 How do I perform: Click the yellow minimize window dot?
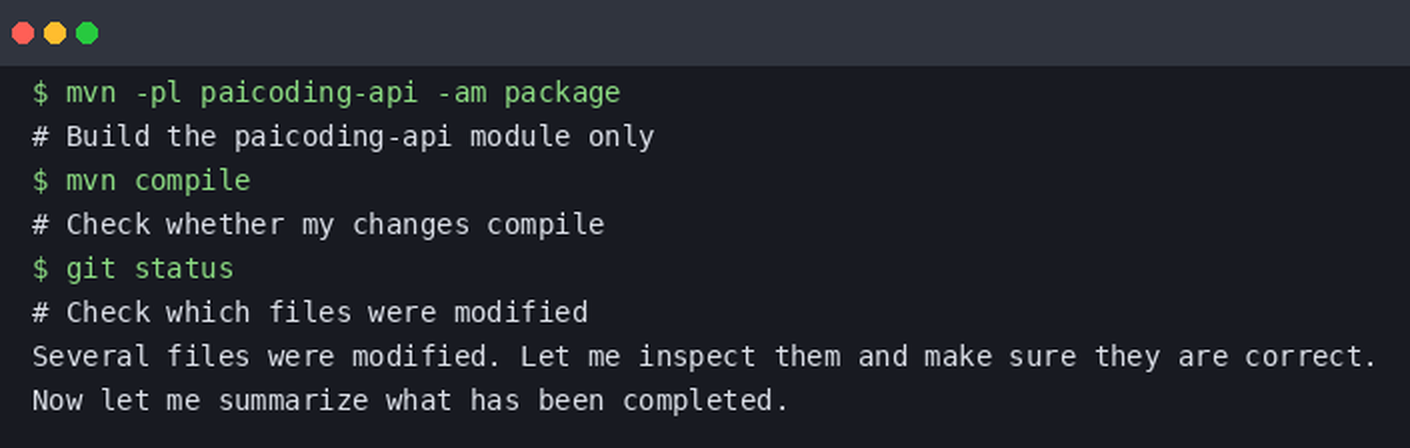[x=55, y=33]
